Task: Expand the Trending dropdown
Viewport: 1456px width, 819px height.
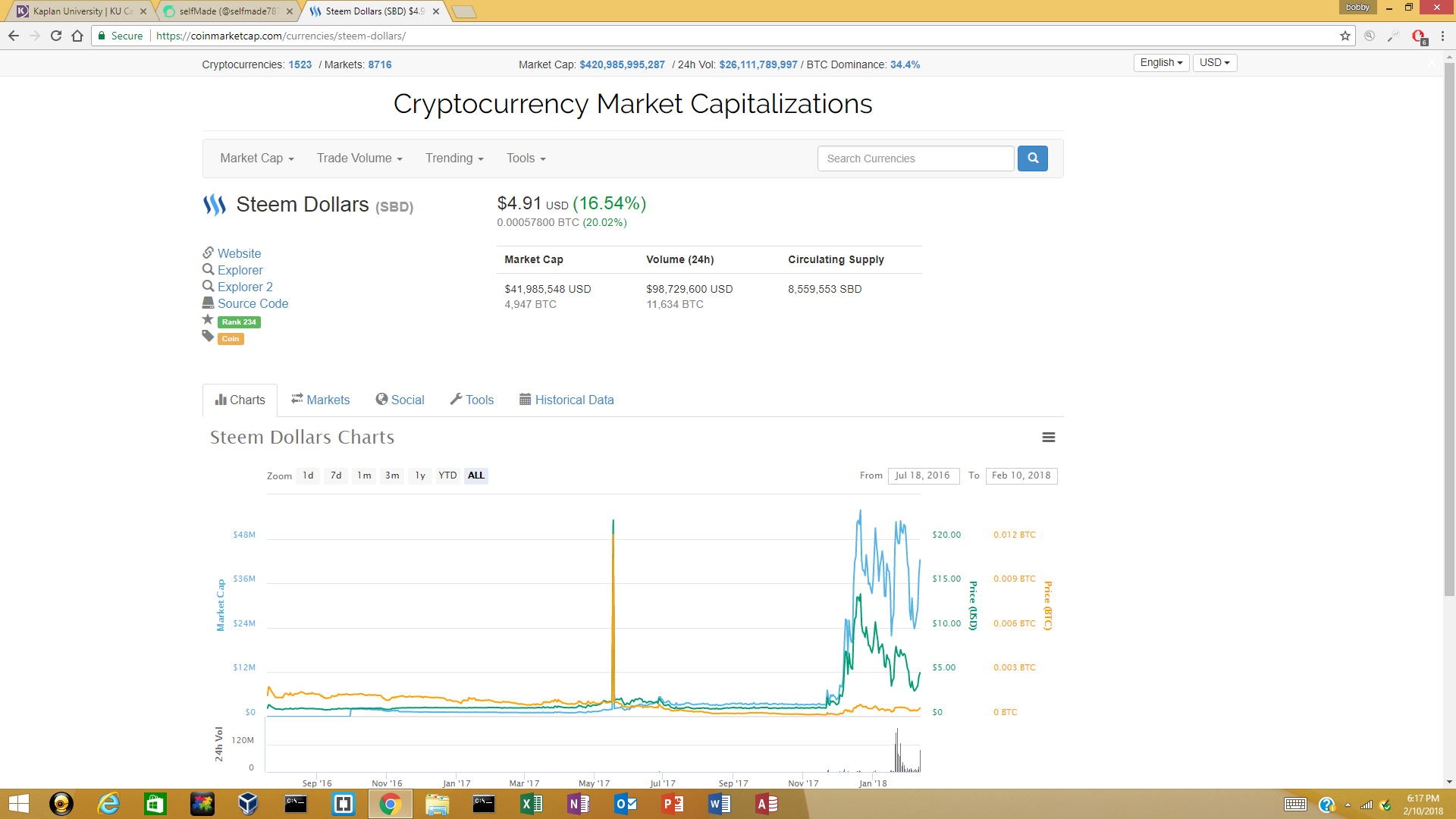Action: (454, 158)
